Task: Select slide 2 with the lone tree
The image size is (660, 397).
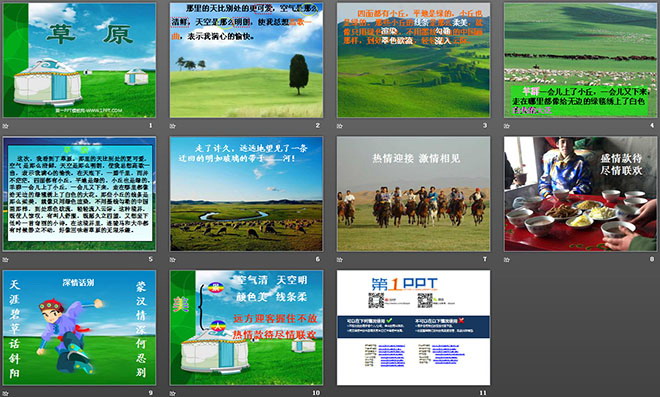Action: [x=246, y=60]
